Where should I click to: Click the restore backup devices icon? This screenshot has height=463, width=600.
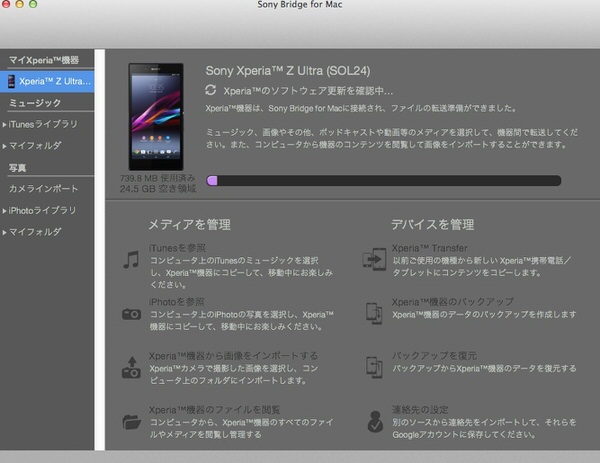point(374,367)
